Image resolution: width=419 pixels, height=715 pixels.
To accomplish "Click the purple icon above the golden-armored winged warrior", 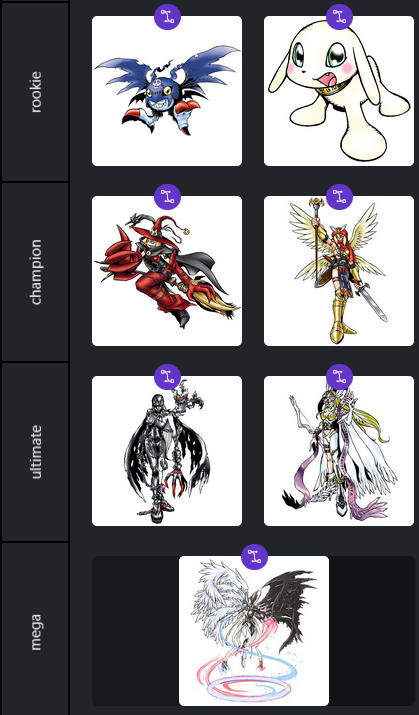I will coord(339,197).
